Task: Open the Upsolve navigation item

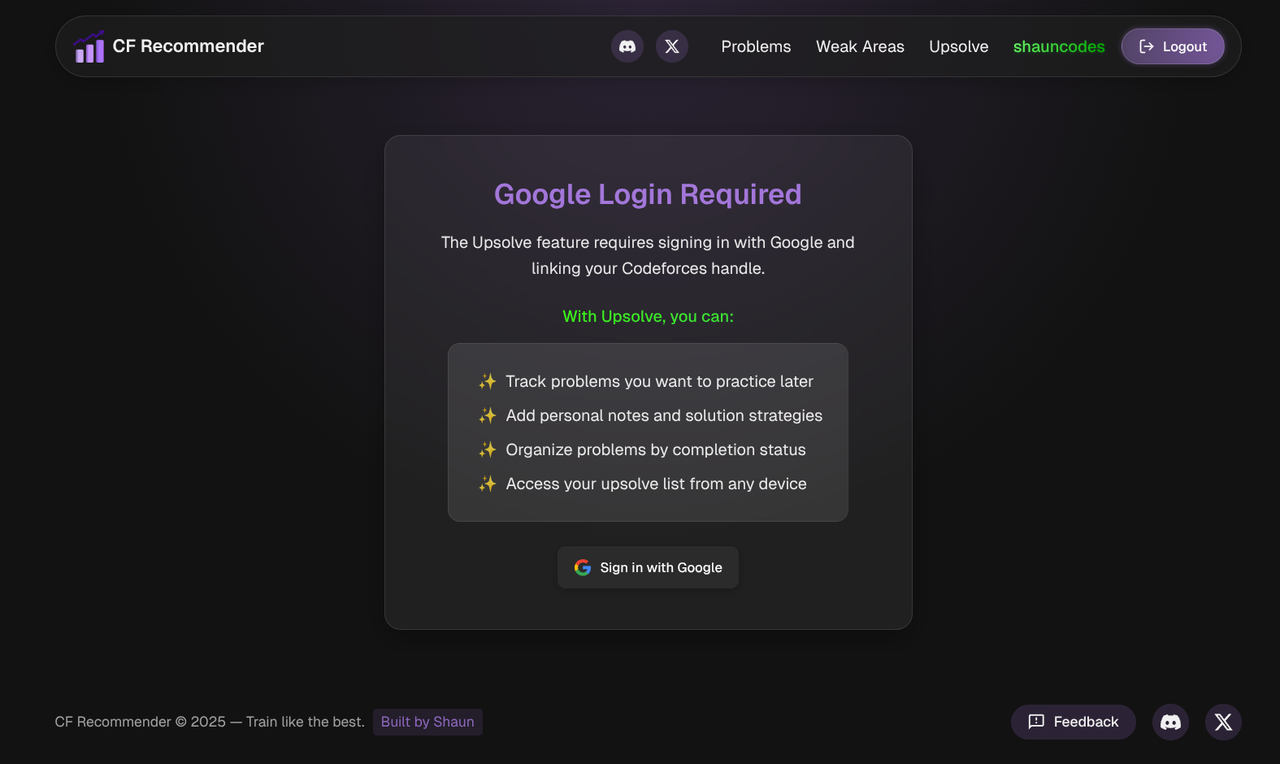Action: click(958, 46)
